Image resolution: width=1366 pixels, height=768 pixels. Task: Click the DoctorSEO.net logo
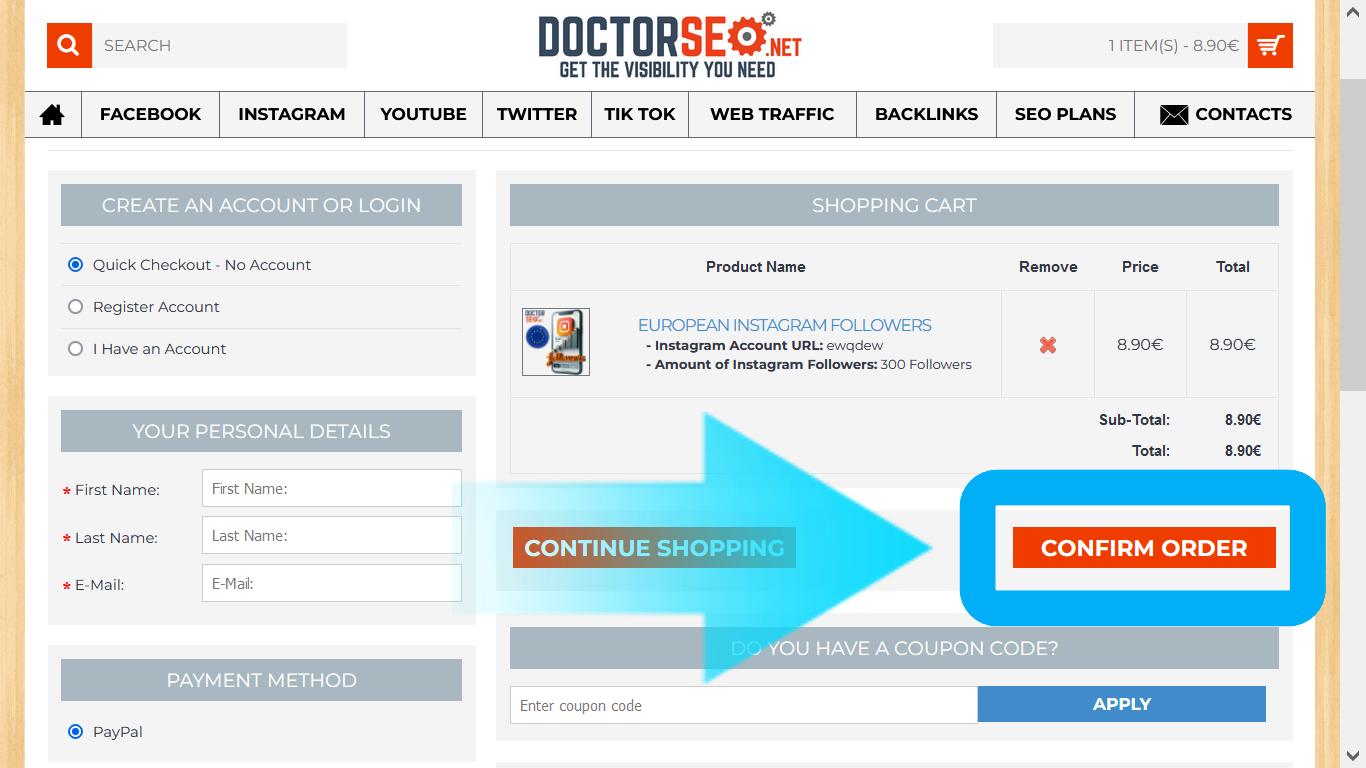pos(670,45)
